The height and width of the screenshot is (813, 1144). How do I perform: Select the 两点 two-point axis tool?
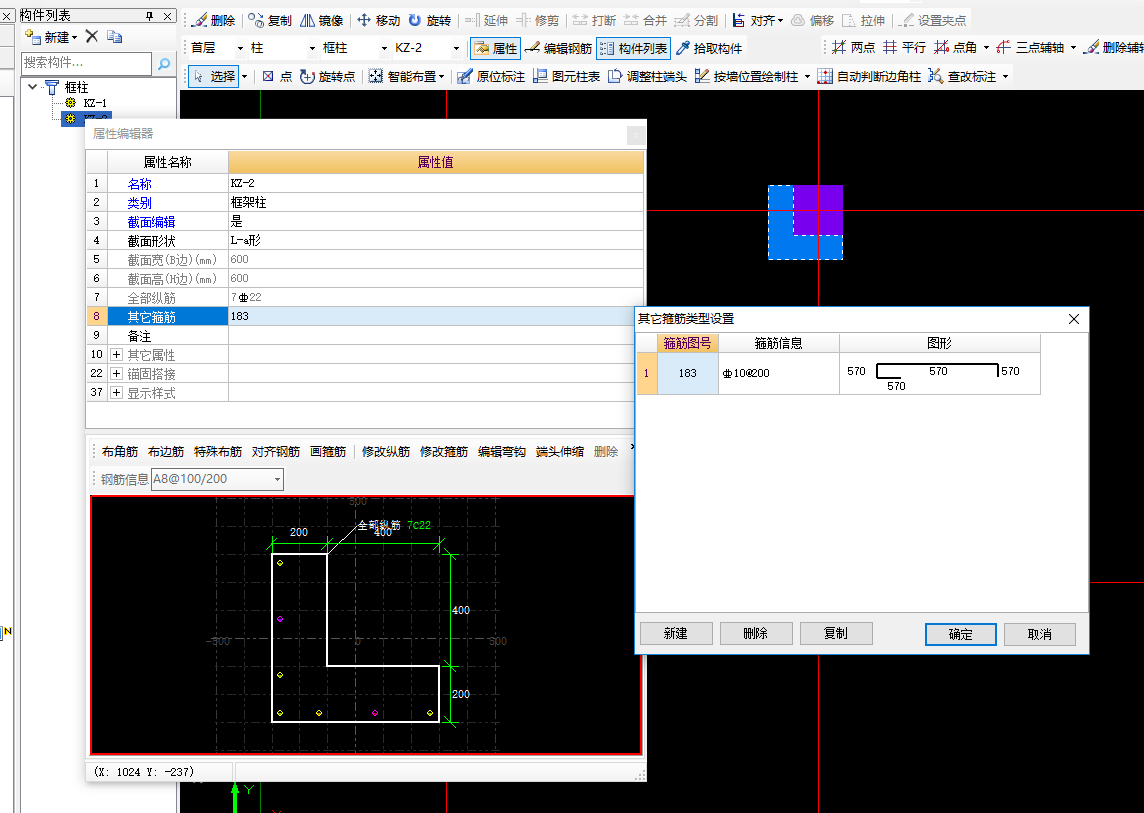[853, 47]
